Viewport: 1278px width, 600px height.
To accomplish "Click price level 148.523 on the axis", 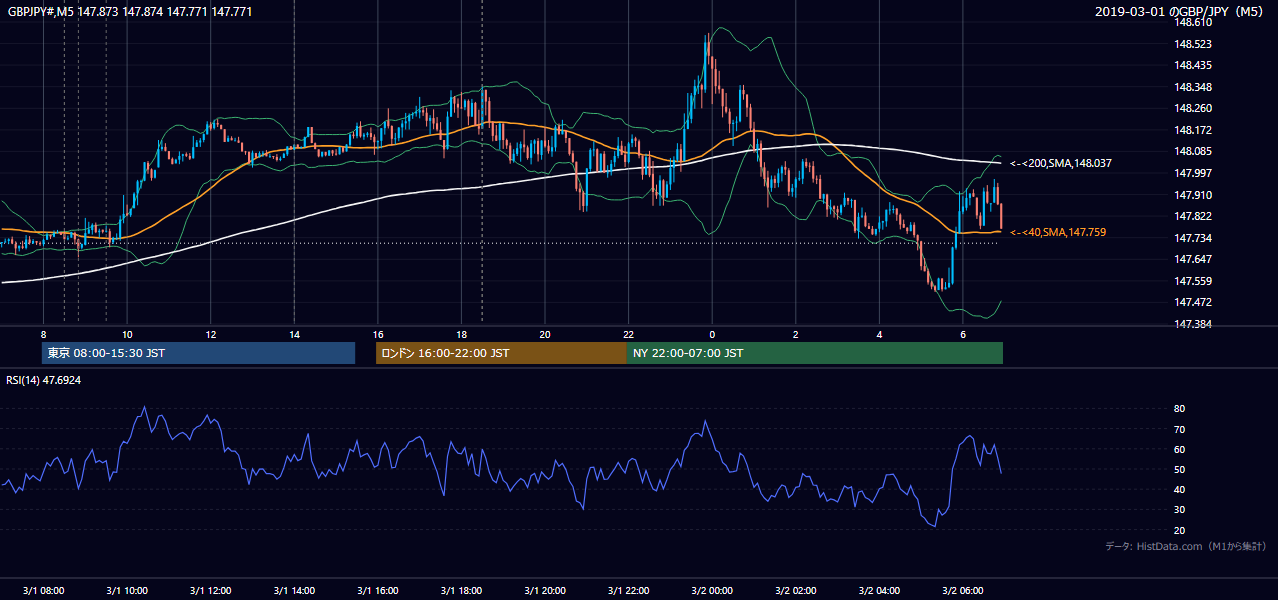I will coord(1193,44).
